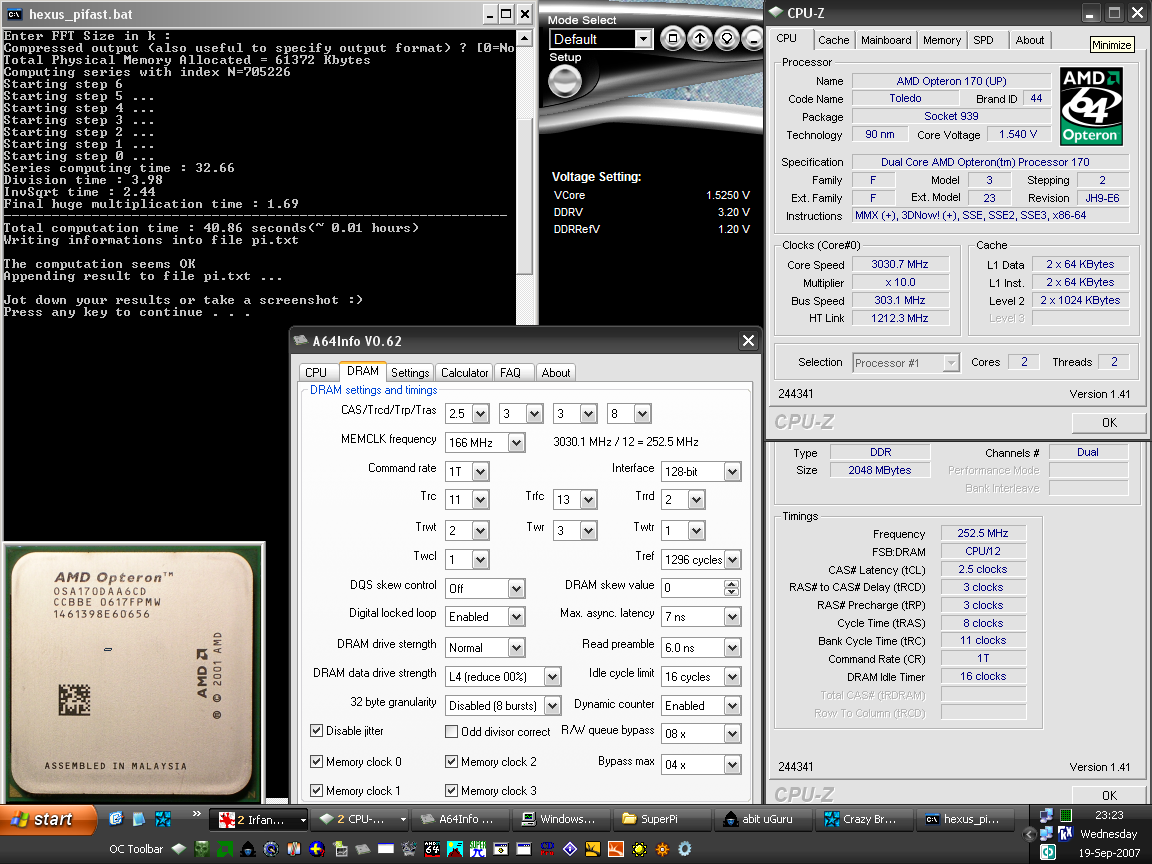This screenshot has width=1152, height=864.
Task: Enable Odd divisor correct checkbox
Action: 452,732
